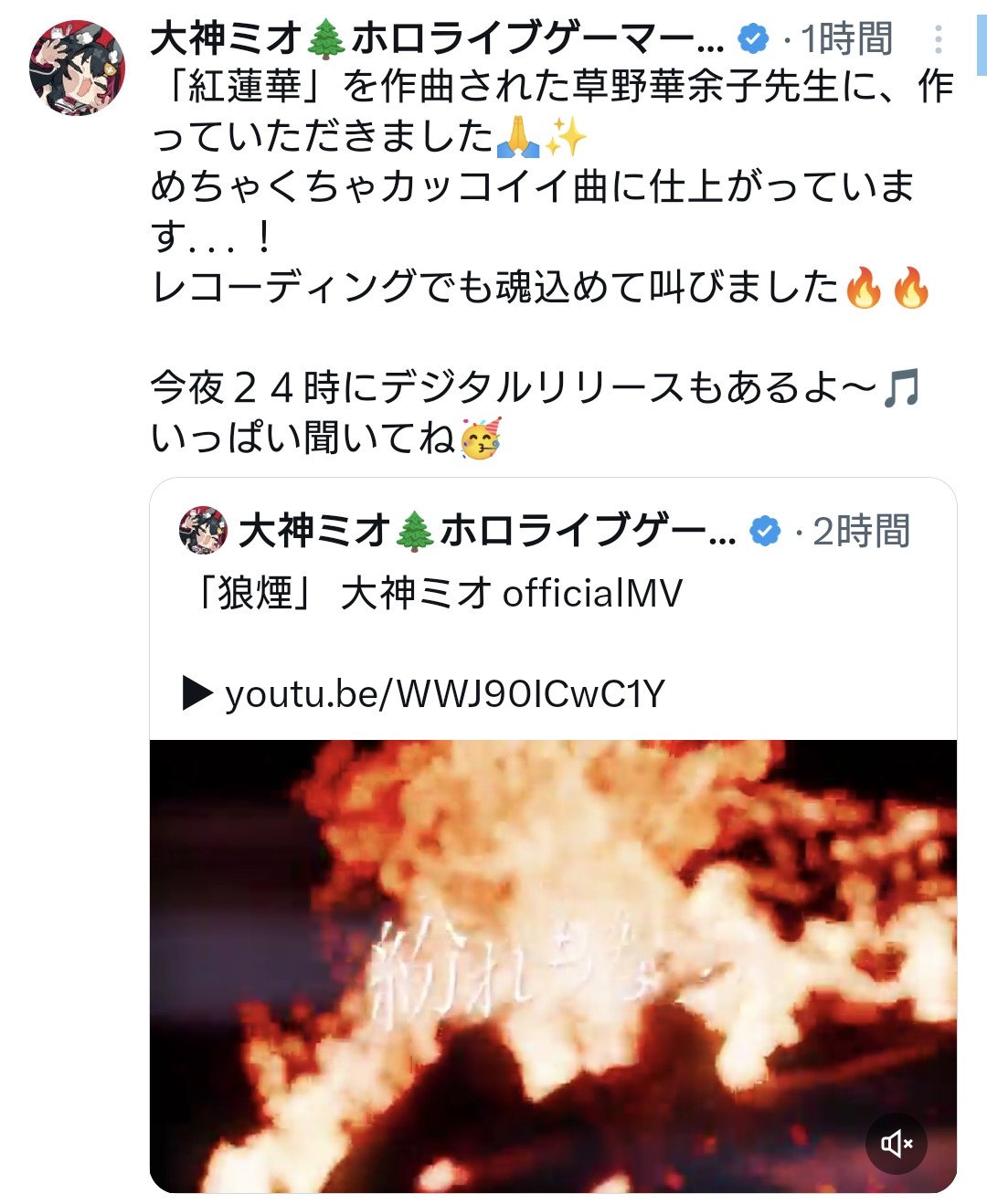Viewport: 987px width, 1204px height.
Task: Click the play triangle before the YouTube link
Action: point(197,692)
